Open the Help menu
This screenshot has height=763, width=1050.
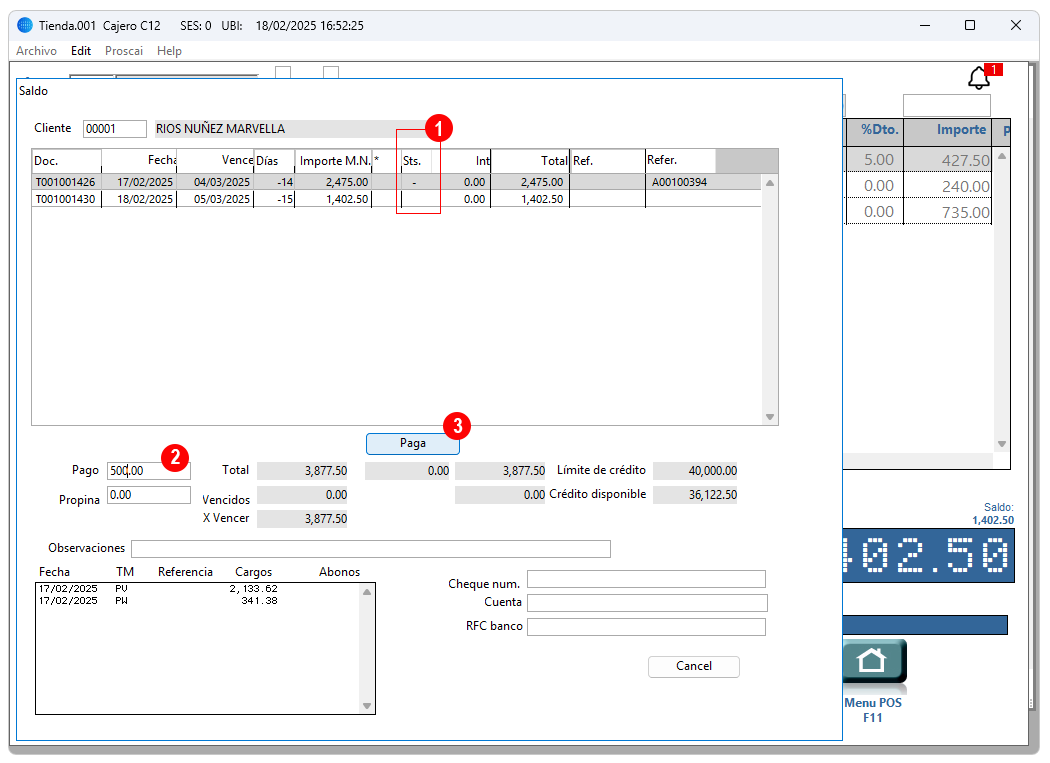pos(169,51)
